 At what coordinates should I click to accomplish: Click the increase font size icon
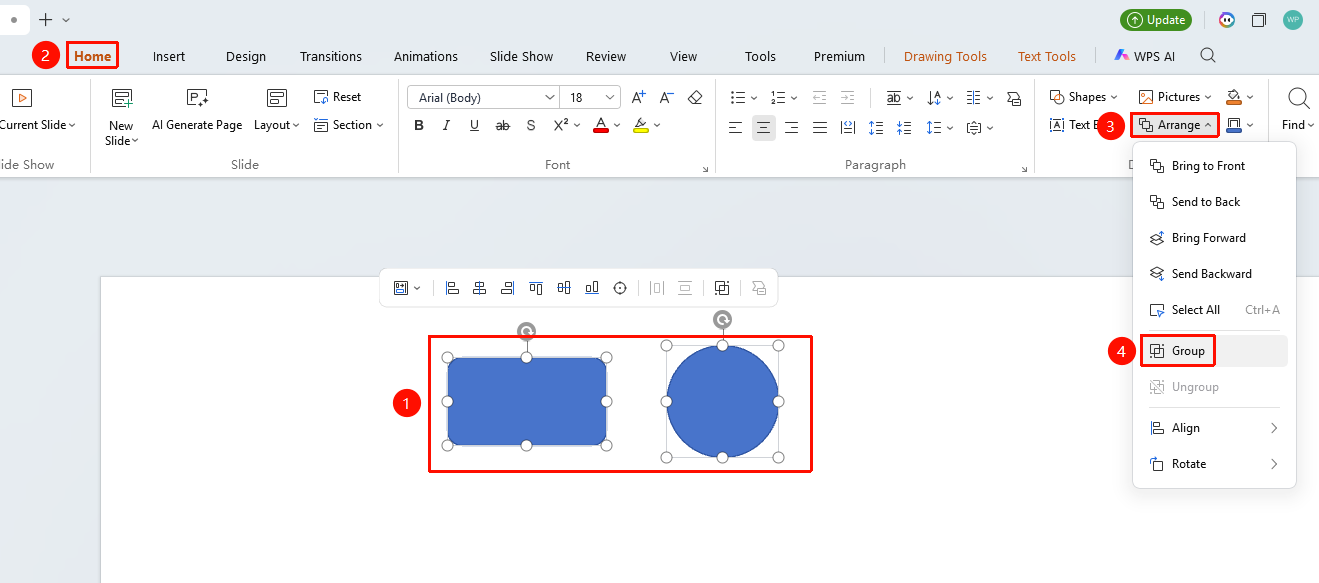[x=638, y=97]
